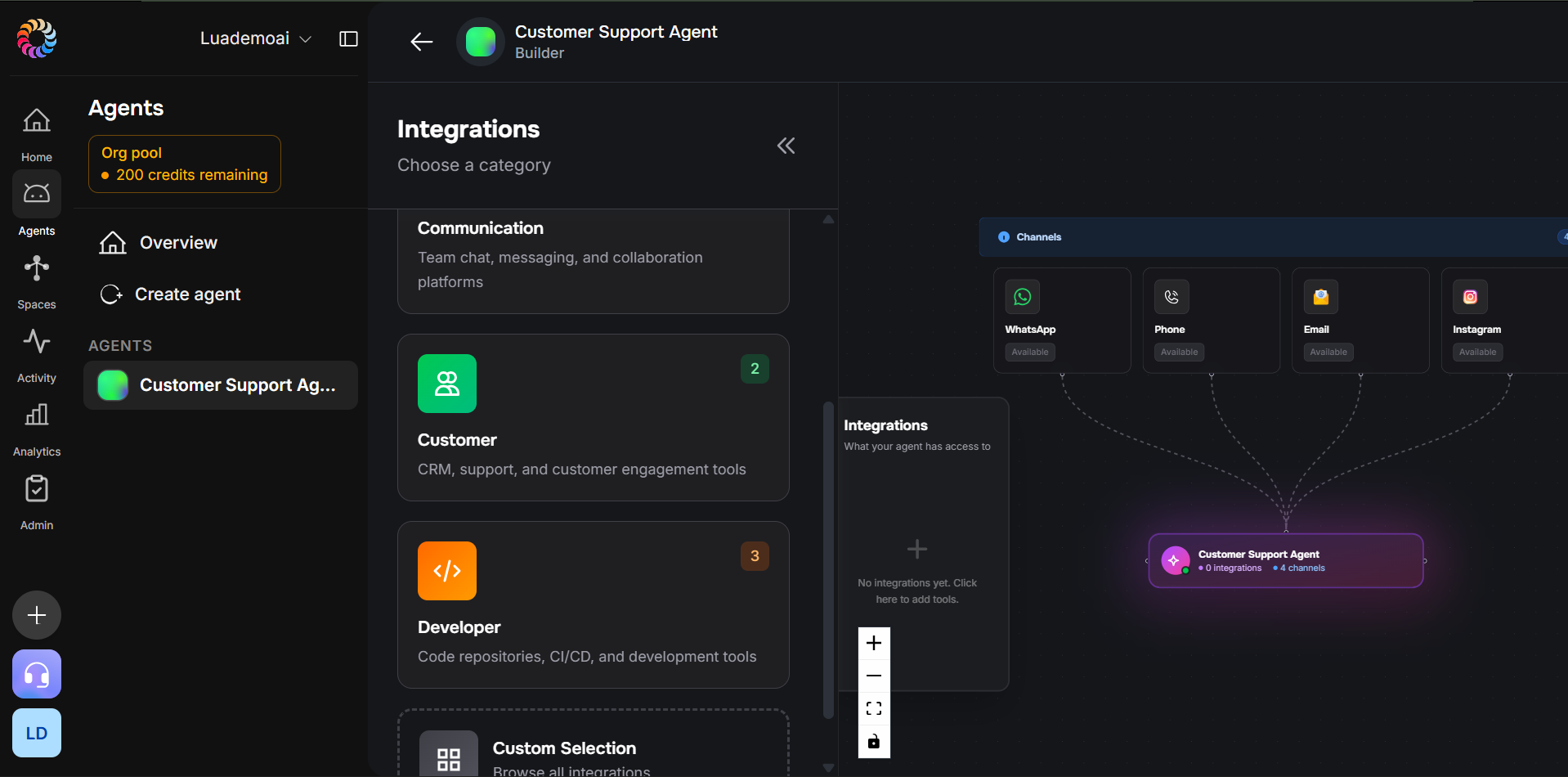
Task: Click the Phone channel icon
Action: pyautogui.click(x=1172, y=297)
